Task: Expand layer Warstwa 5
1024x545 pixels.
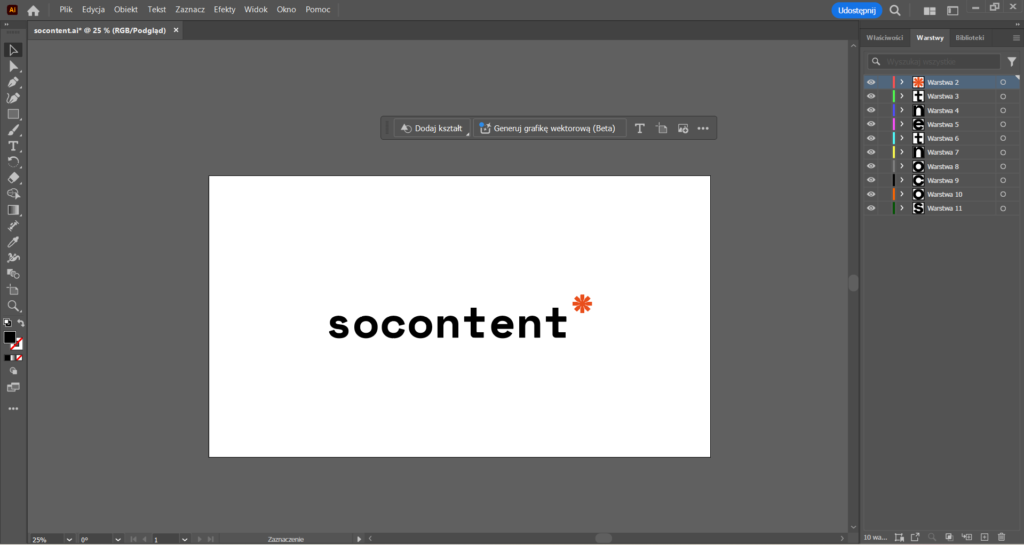Action: click(x=902, y=124)
